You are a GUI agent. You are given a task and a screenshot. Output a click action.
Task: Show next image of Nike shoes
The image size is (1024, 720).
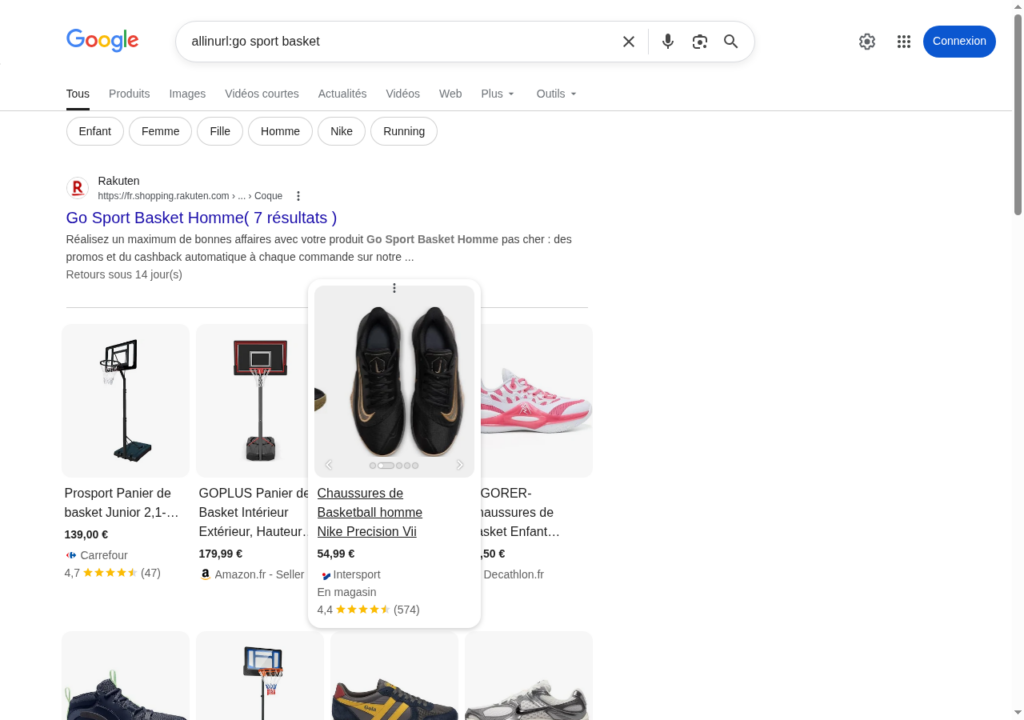(460, 465)
